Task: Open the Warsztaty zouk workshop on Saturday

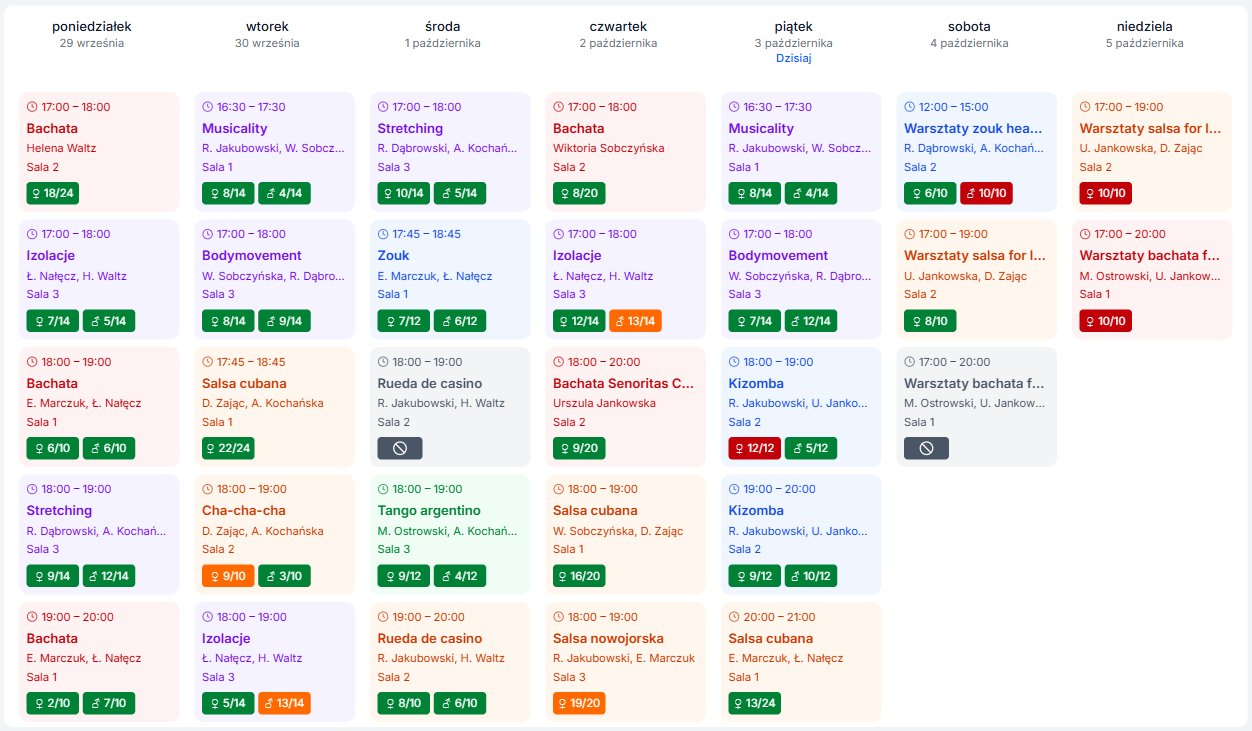Action: [973, 129]
